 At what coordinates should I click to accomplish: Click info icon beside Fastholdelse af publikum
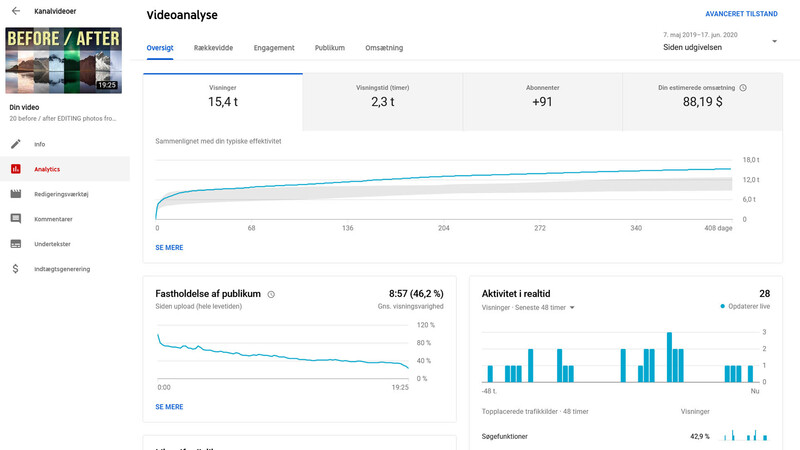point(271,294)
